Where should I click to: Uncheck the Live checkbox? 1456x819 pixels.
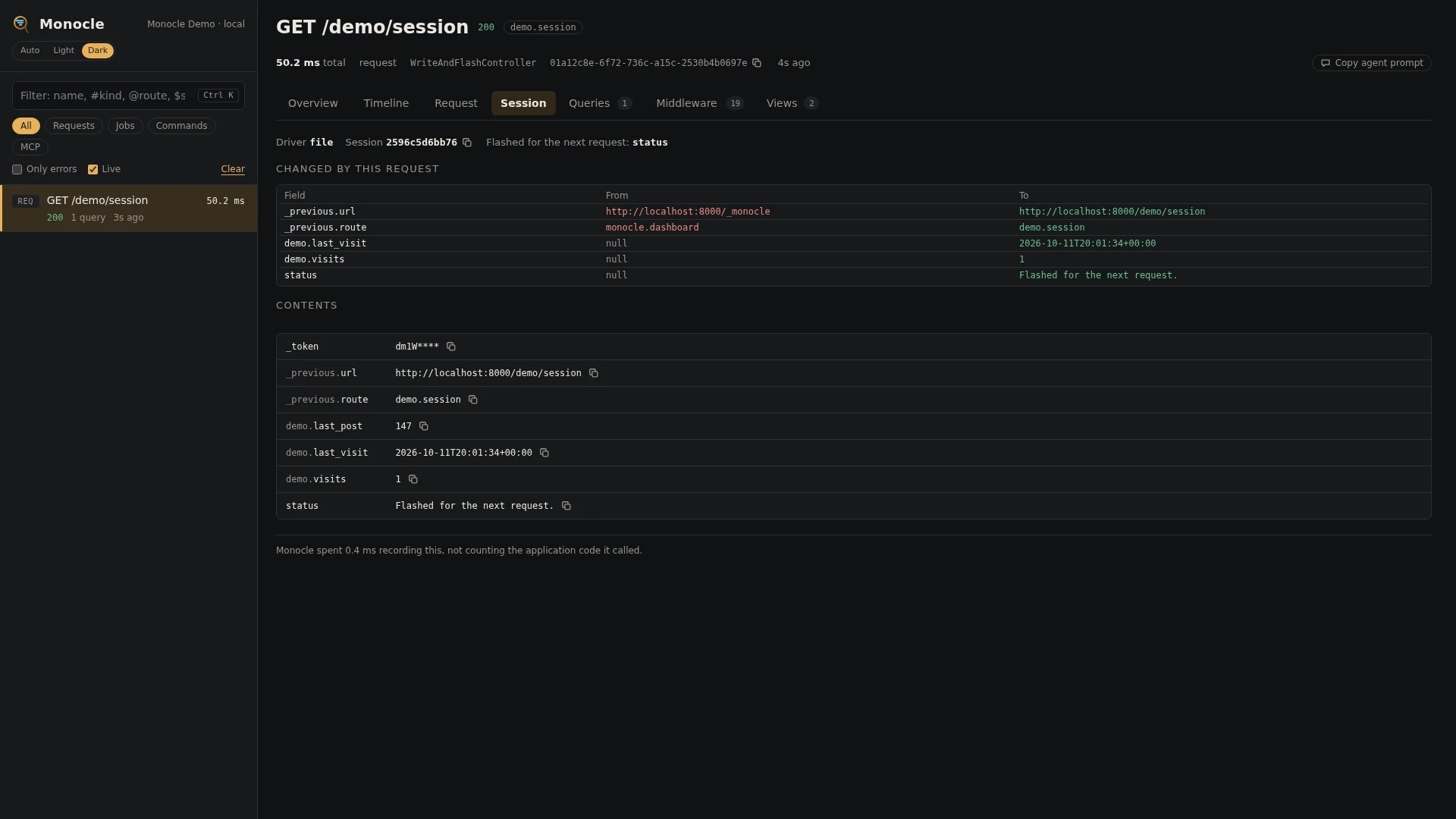coord(93,170)
